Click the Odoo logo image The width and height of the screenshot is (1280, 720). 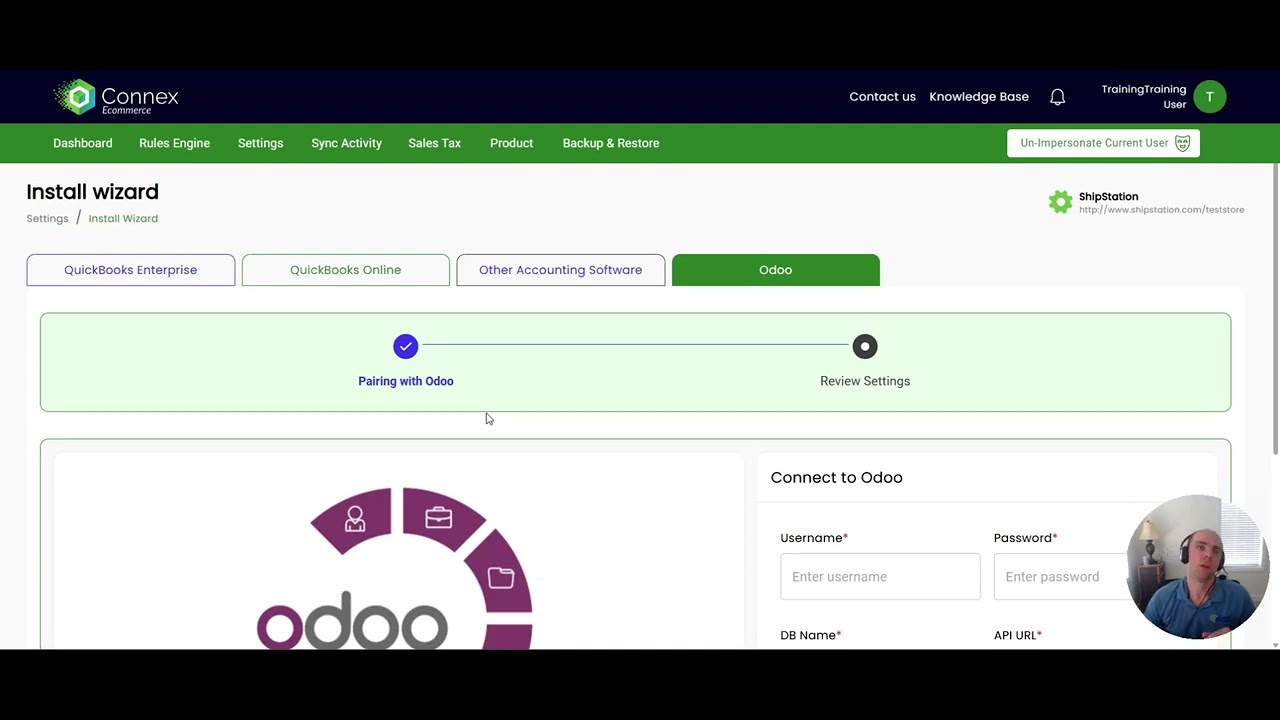[396, 568]
